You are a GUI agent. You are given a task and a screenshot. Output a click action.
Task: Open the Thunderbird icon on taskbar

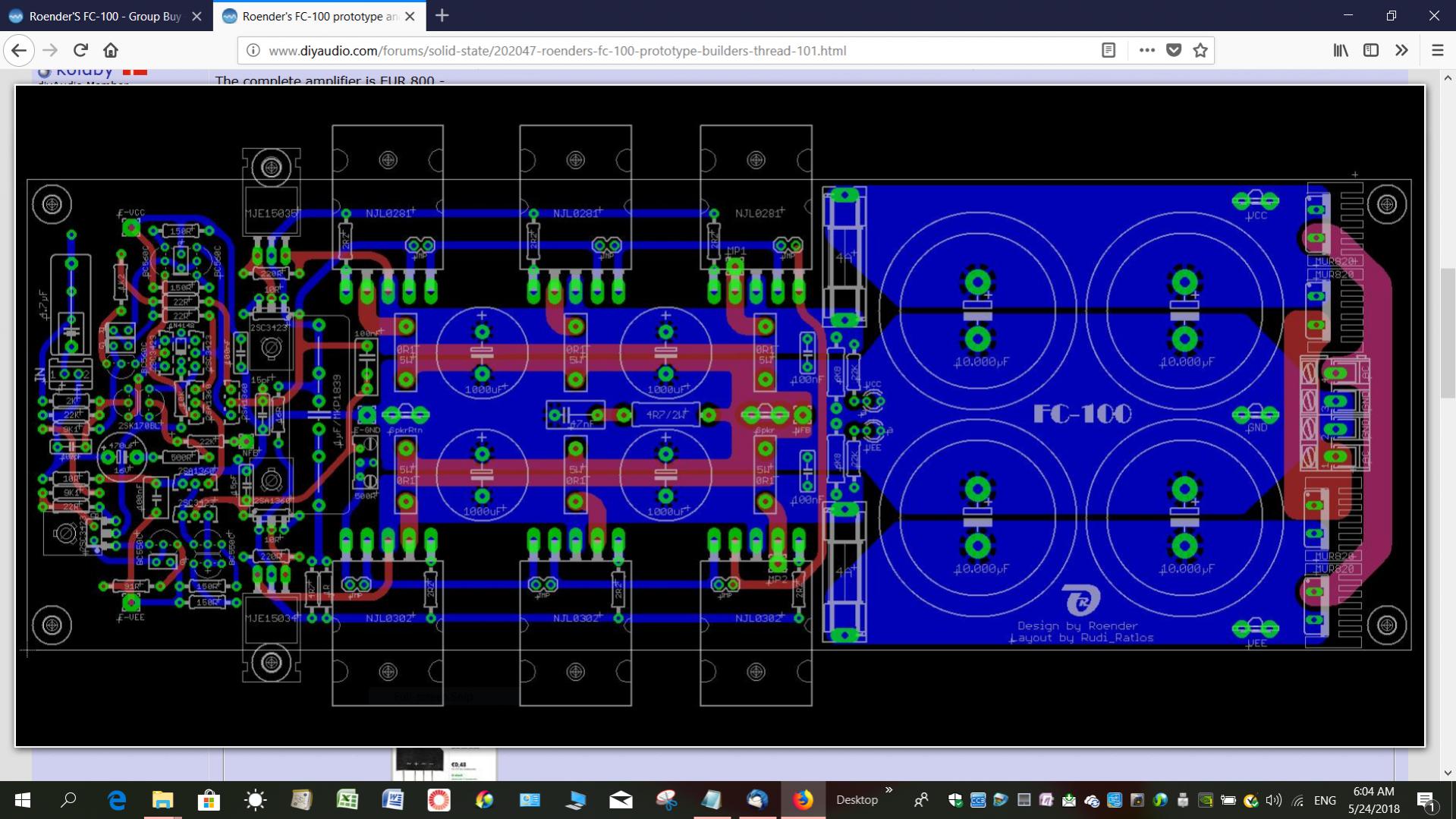757,800
